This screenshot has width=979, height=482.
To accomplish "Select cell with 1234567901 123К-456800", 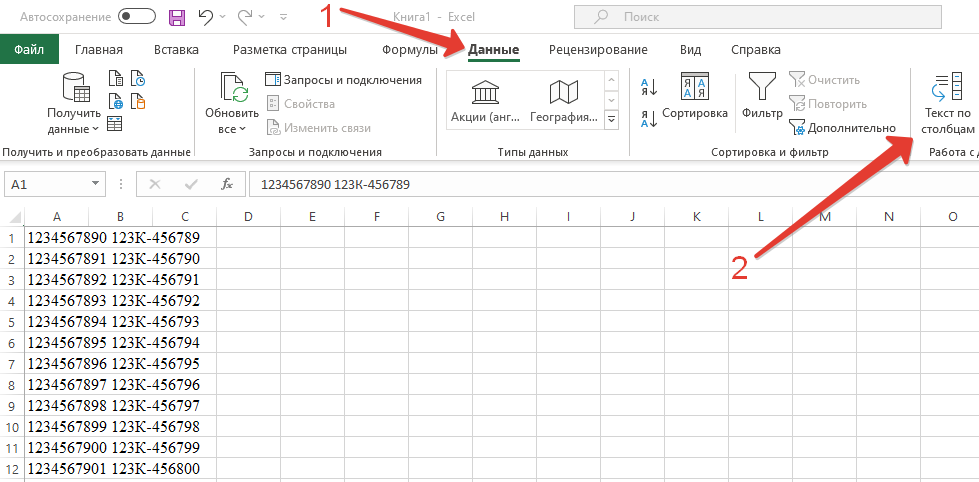I will coord(57,468).
